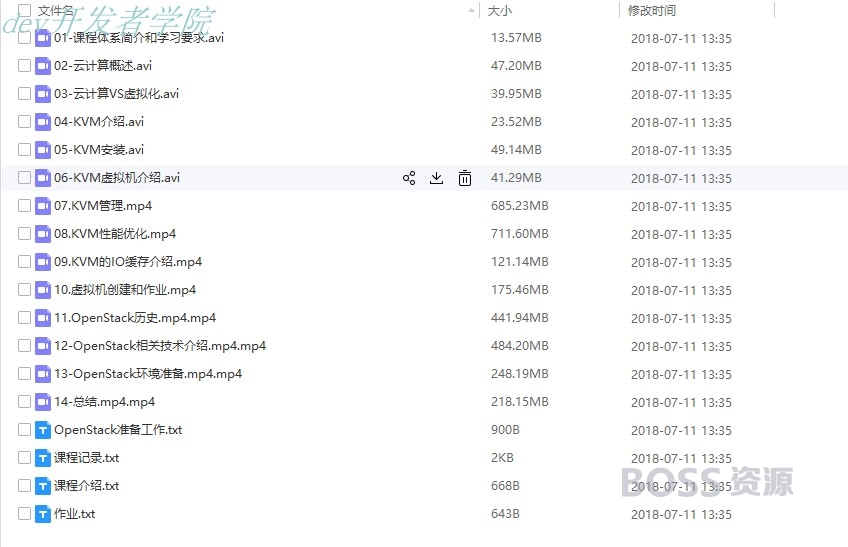848x547 pixels.
Task: Click the 248.19MB size value
Action: pyautogui.click(x=520, y=374)
